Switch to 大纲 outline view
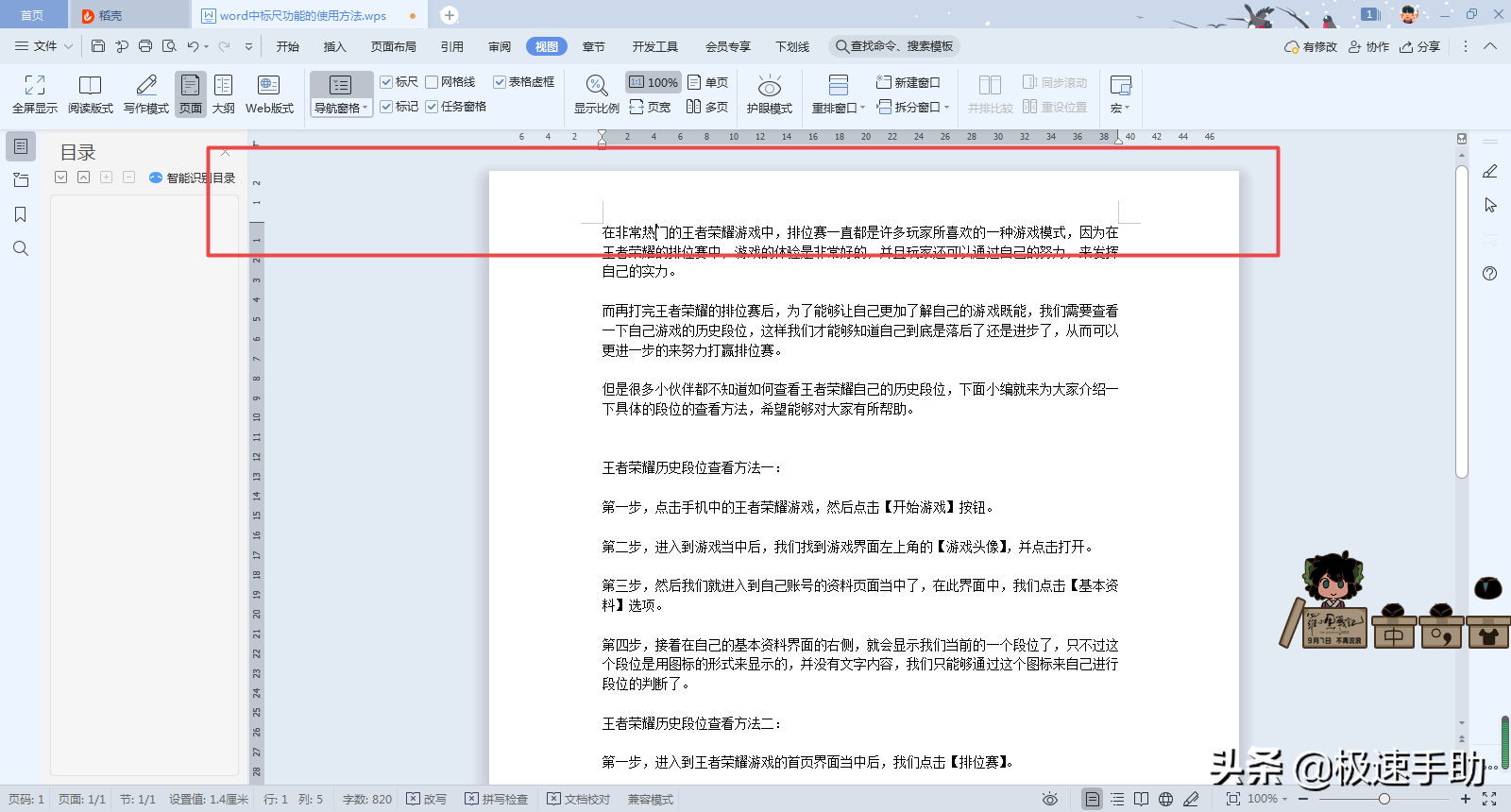 click(224, 94)
